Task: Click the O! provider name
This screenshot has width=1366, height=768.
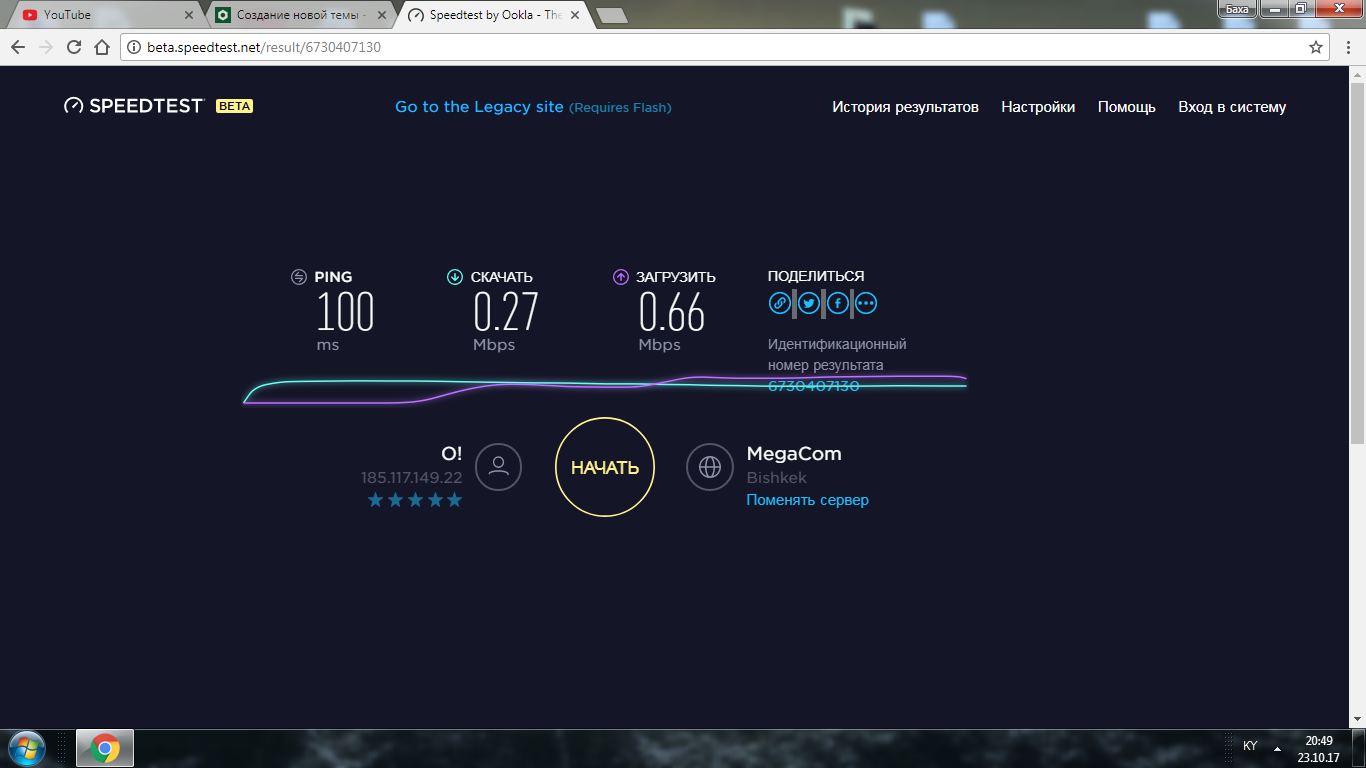Action: [452, 454]
